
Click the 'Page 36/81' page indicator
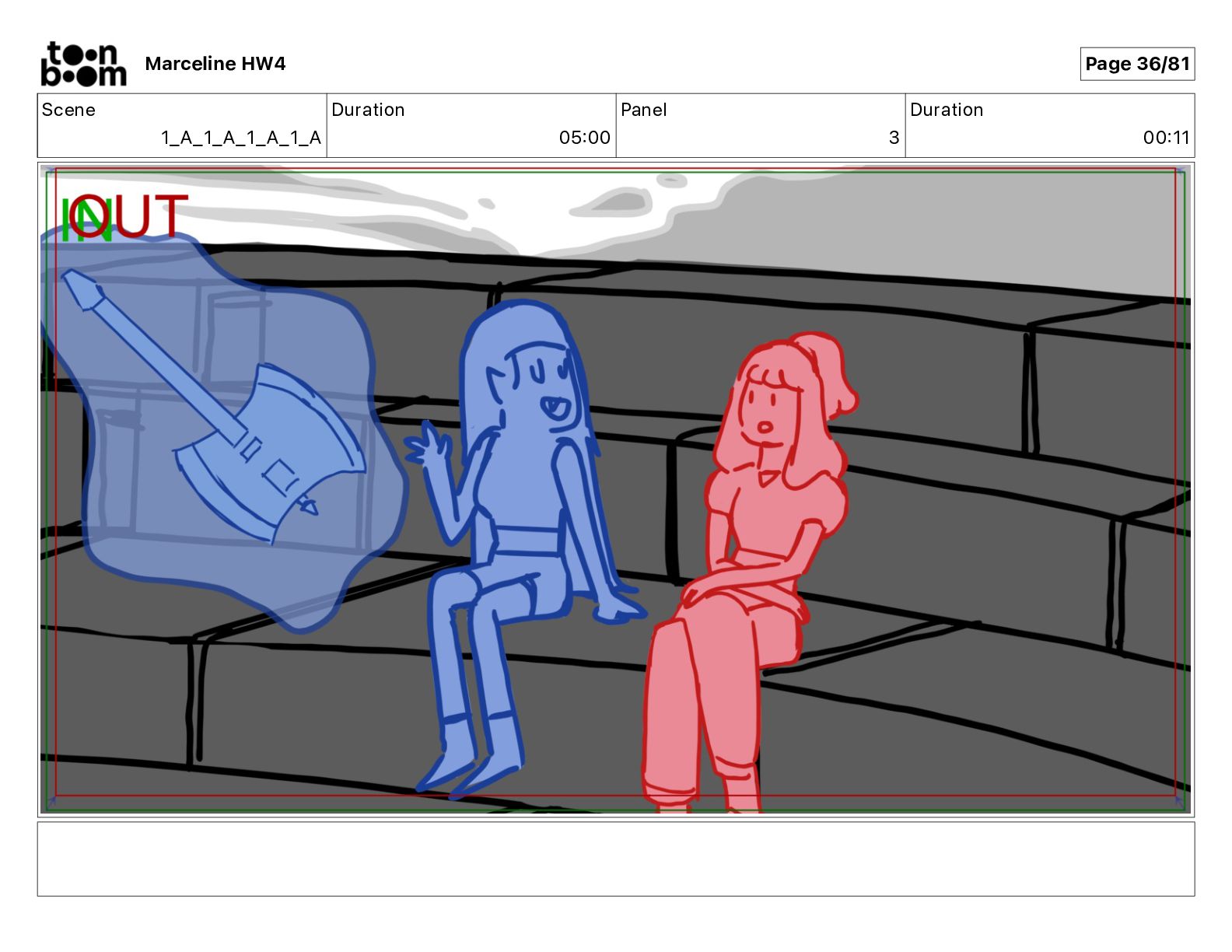tap(1137, 64)
